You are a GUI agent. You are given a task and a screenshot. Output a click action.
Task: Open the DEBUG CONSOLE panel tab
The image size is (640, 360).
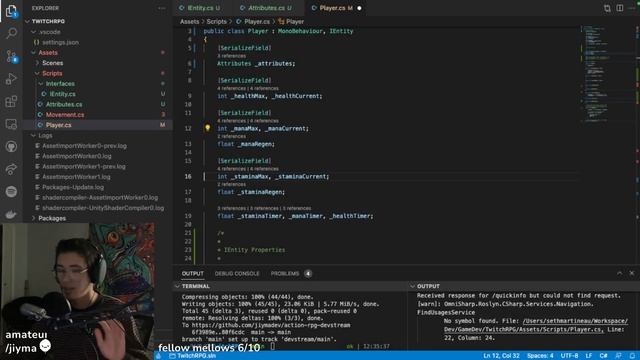pos(237,273)
